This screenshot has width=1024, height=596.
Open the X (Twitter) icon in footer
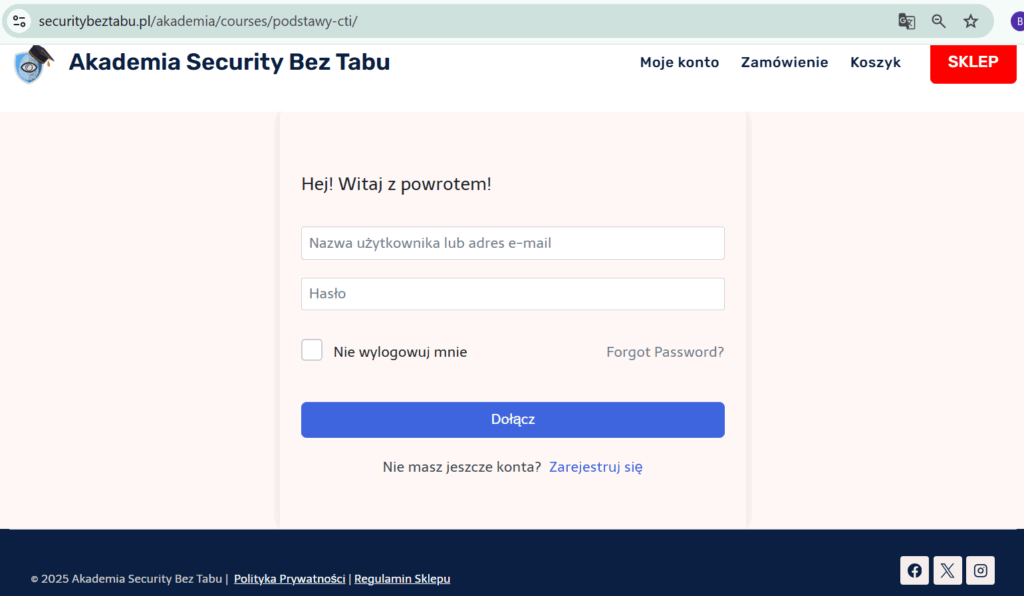[948, 571]
